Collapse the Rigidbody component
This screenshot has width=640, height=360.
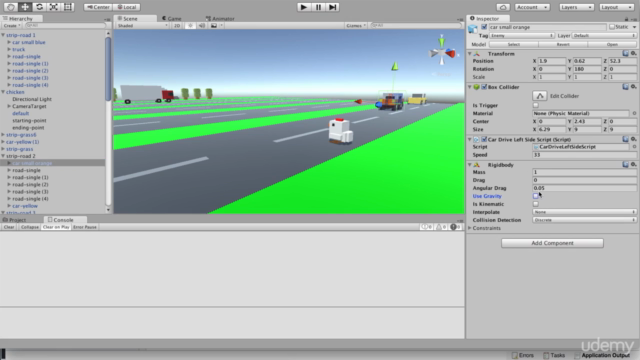click(470, 165)
